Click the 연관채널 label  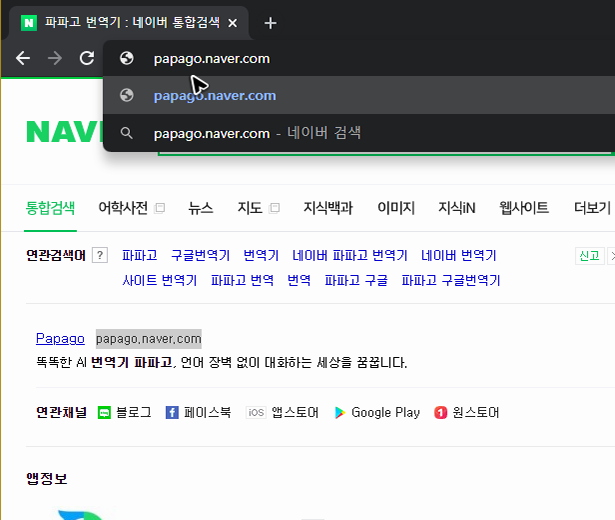pos(62,413)
